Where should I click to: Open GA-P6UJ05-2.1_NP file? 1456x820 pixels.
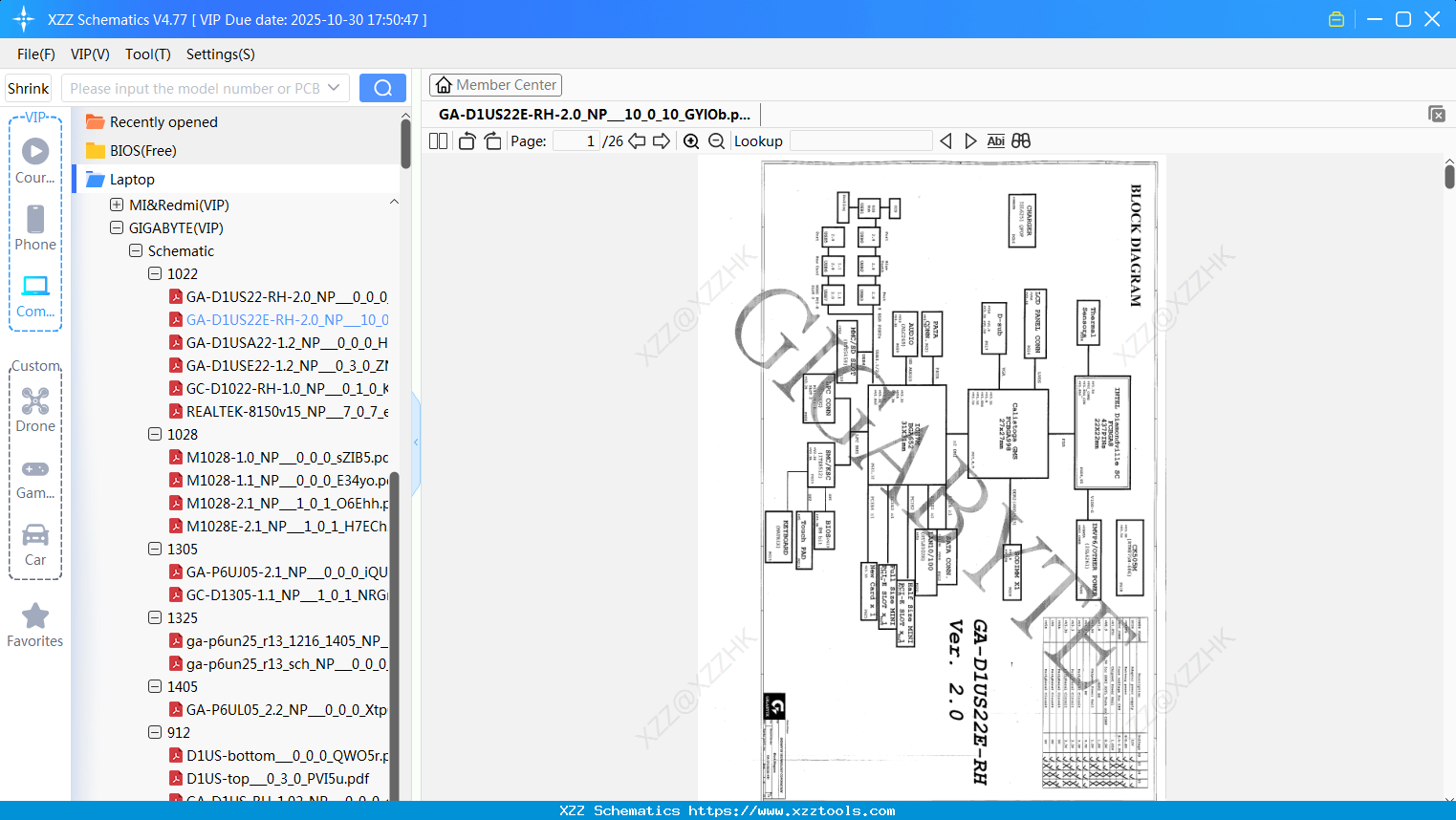287,572
